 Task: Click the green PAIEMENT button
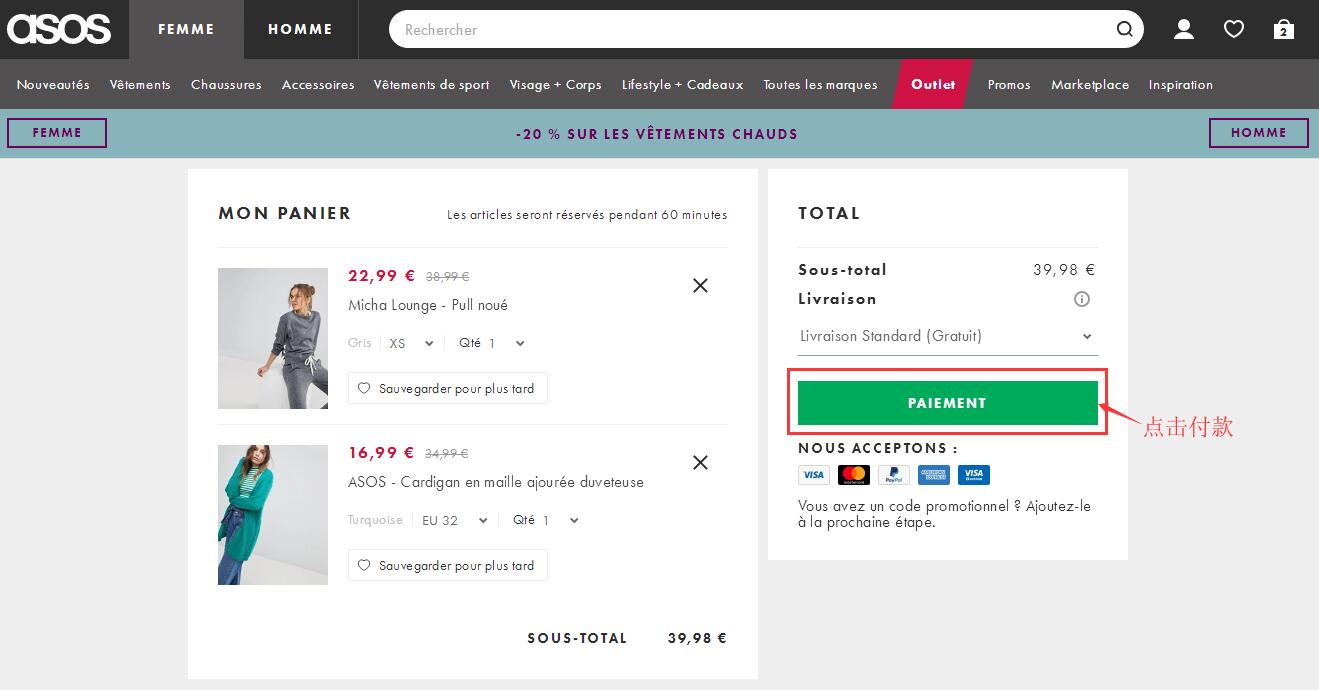(x=947, y=403)
